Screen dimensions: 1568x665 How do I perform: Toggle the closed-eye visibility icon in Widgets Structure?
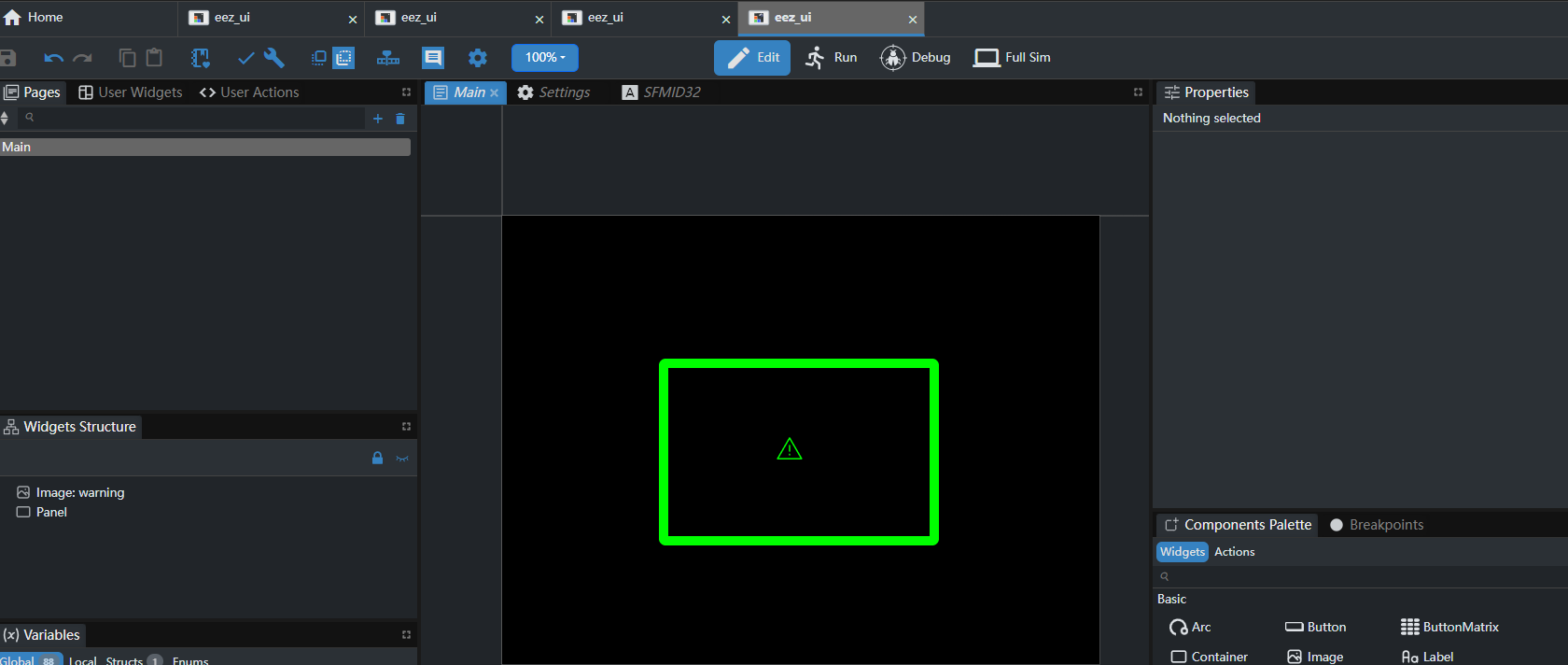click(x=402, y=459)
